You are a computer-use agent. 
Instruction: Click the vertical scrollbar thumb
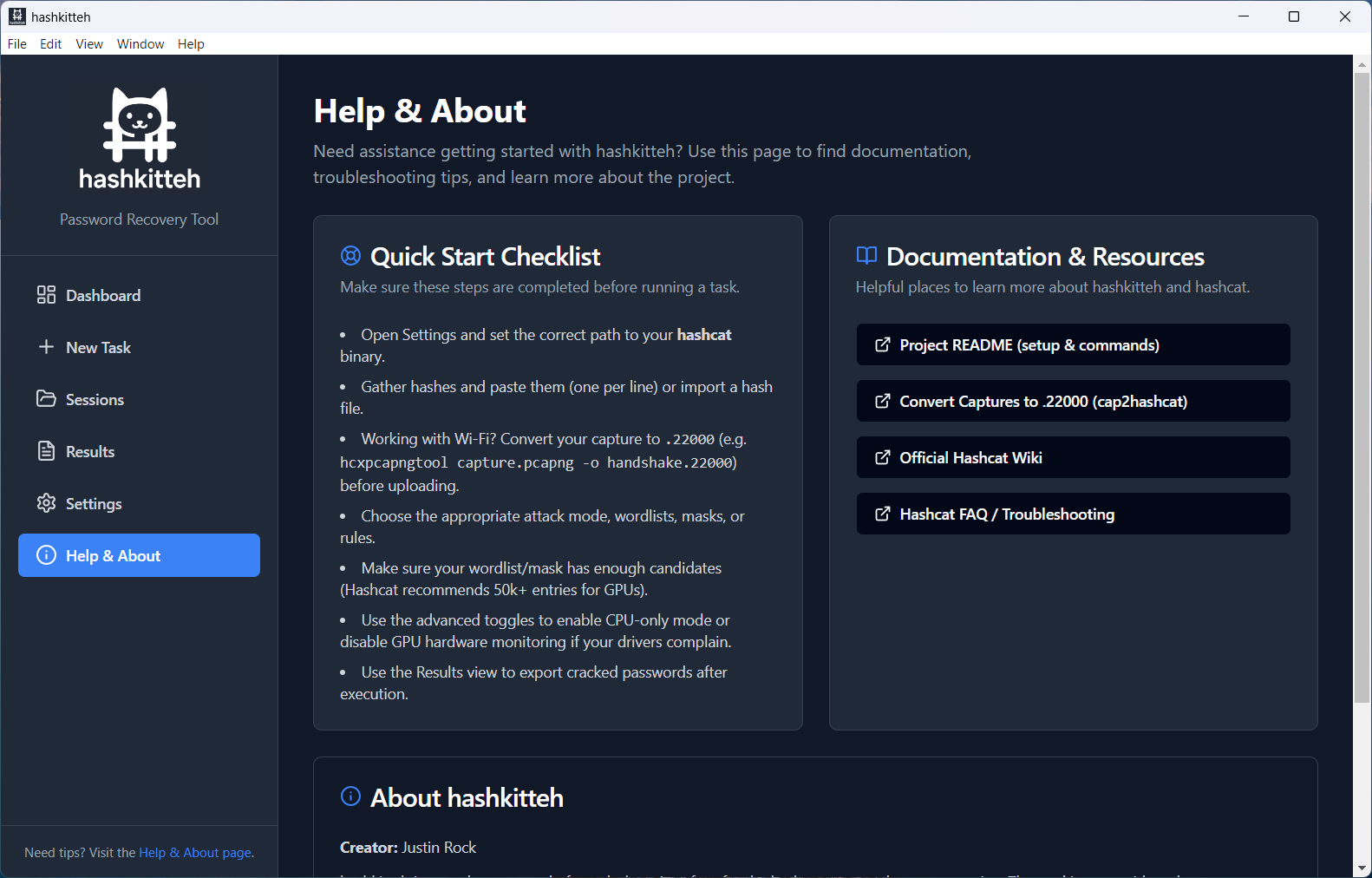coord(1362,388)
